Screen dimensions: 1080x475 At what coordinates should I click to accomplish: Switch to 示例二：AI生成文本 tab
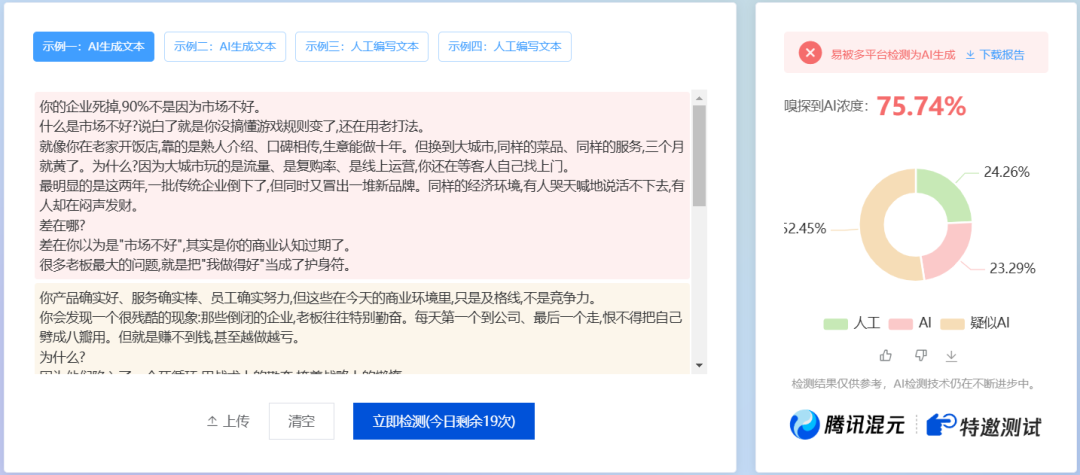tap(225, 46)
